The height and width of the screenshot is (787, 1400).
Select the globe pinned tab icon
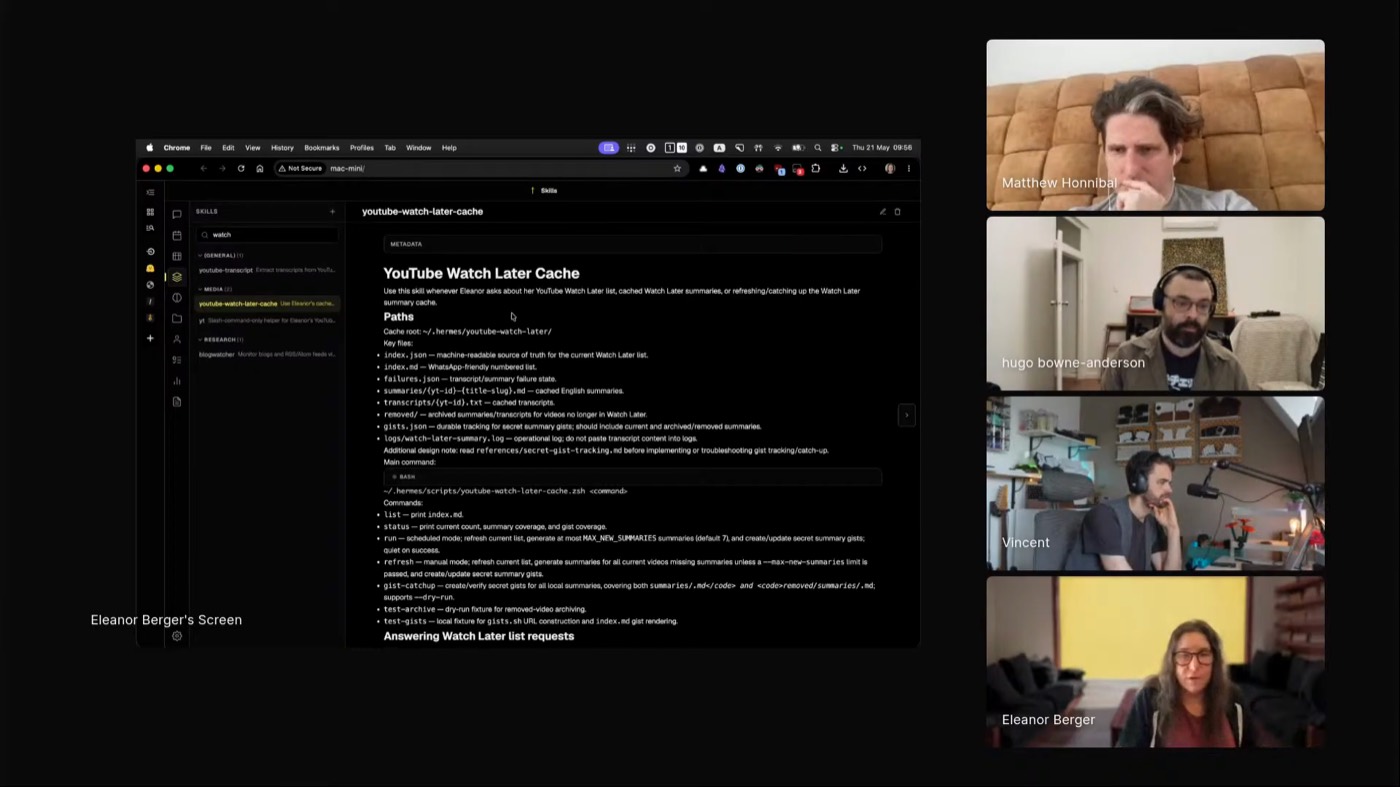click(x=150, y=285)
